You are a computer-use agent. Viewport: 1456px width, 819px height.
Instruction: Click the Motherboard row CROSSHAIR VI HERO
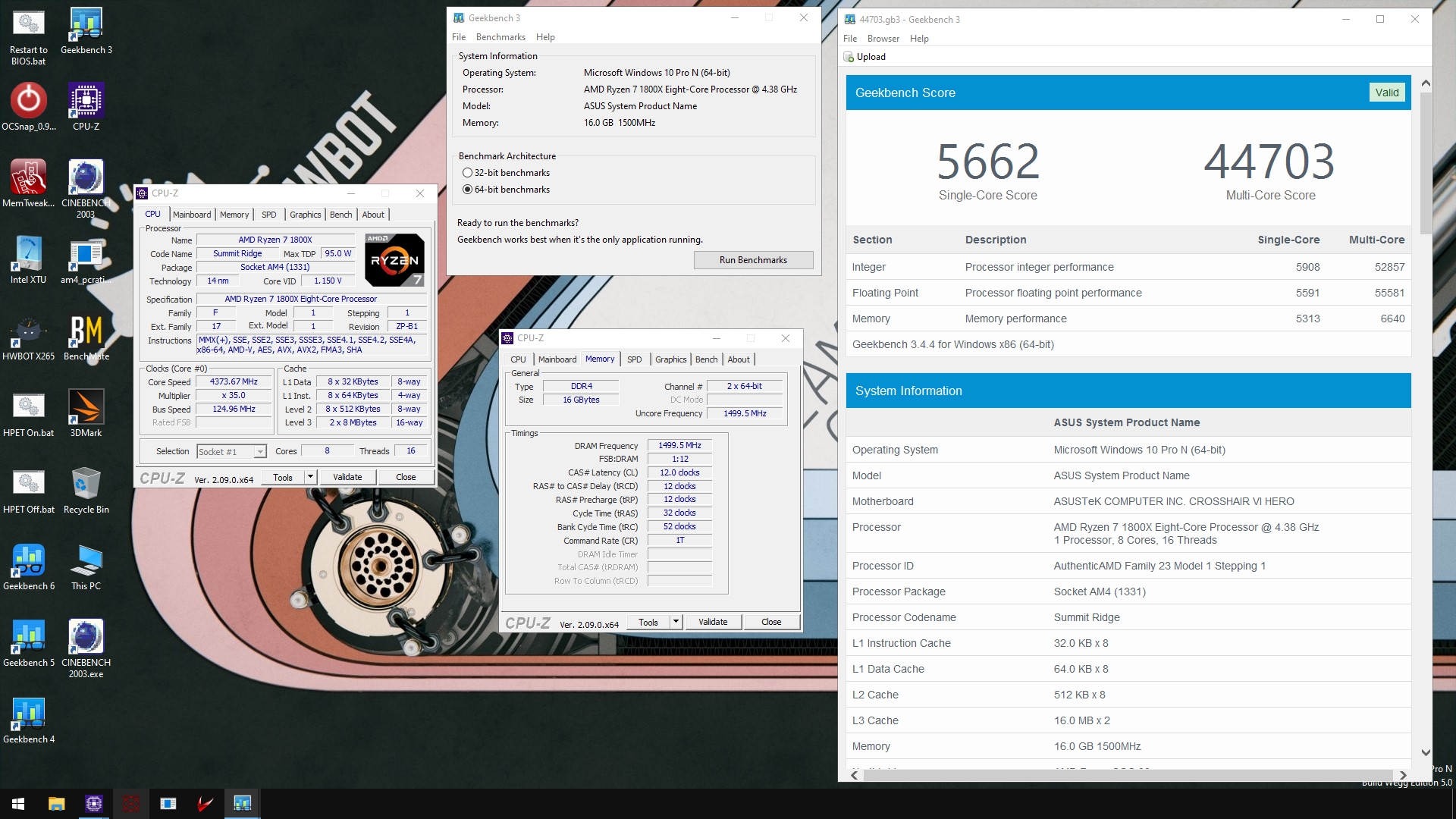click(x=1128, y=501)
